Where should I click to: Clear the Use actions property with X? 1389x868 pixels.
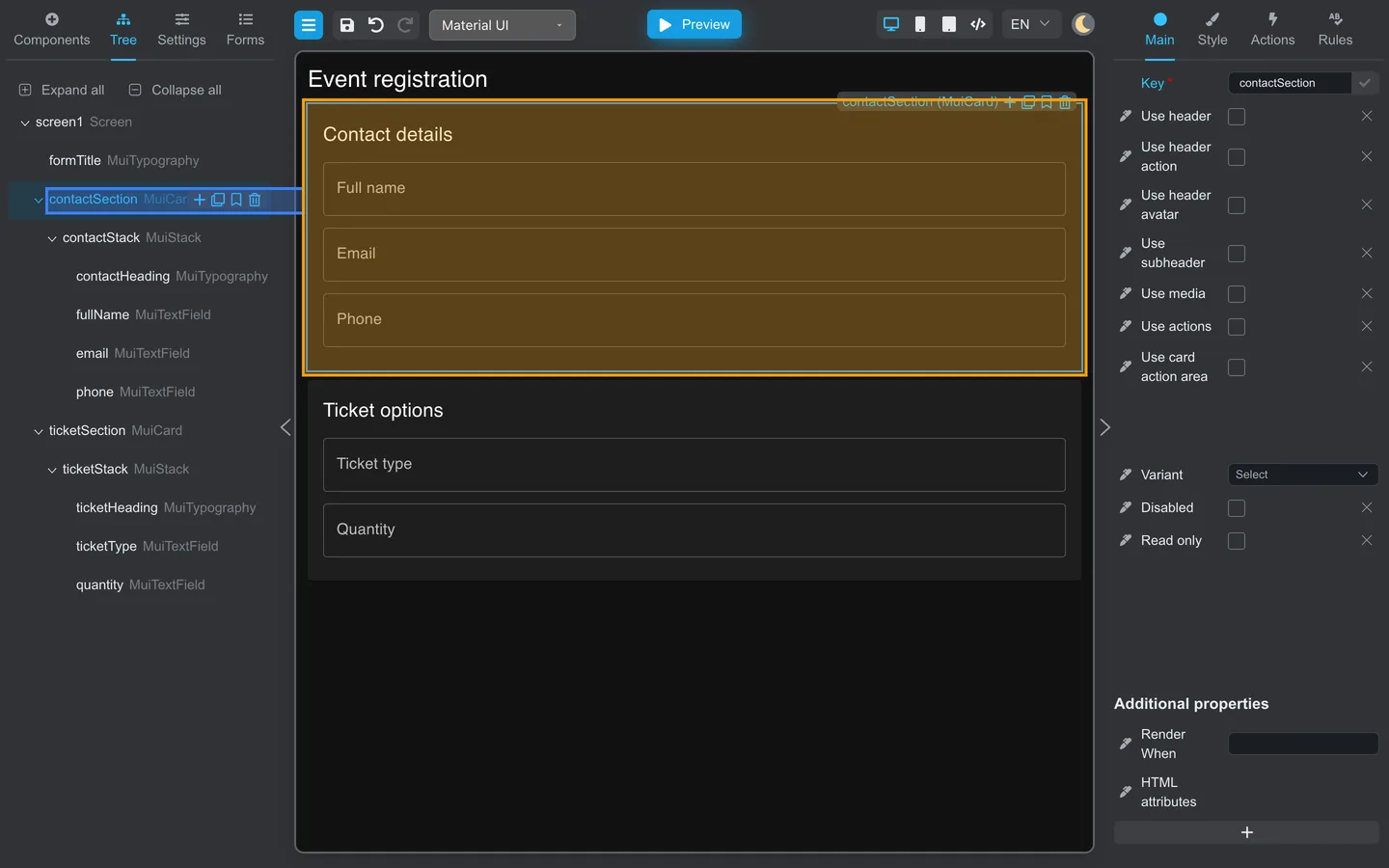coord(1367,326)
